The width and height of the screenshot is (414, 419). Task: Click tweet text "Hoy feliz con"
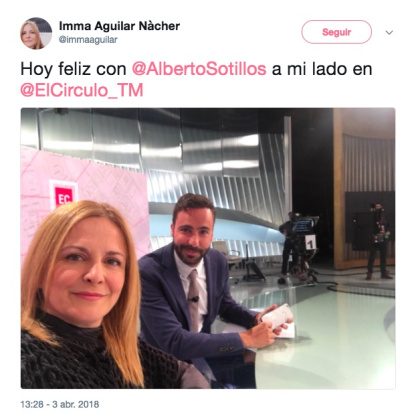(73, 69)
